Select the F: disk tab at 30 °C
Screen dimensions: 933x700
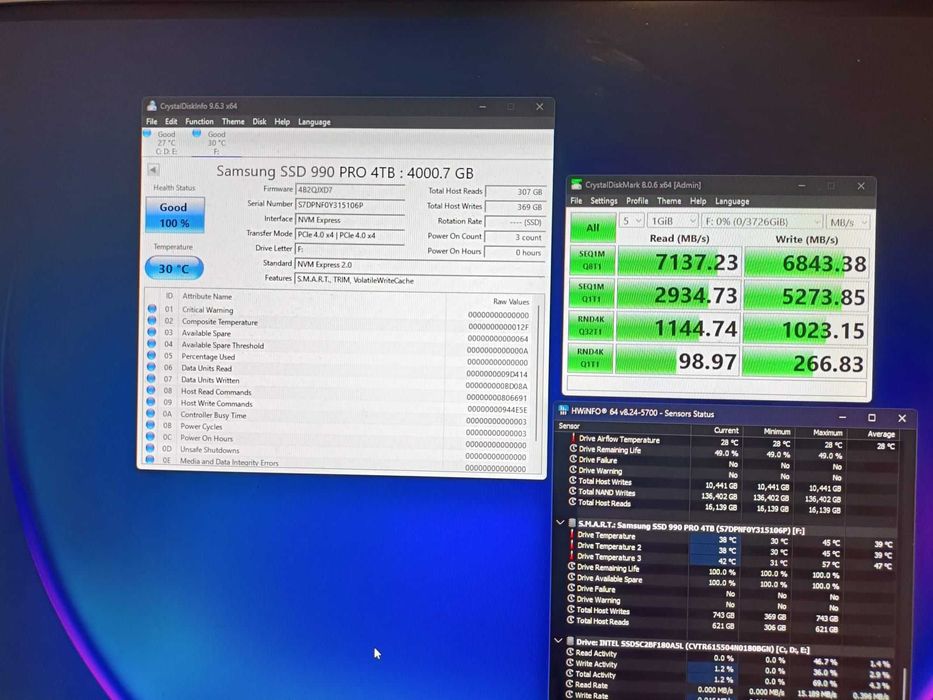(x=216, y=143)
